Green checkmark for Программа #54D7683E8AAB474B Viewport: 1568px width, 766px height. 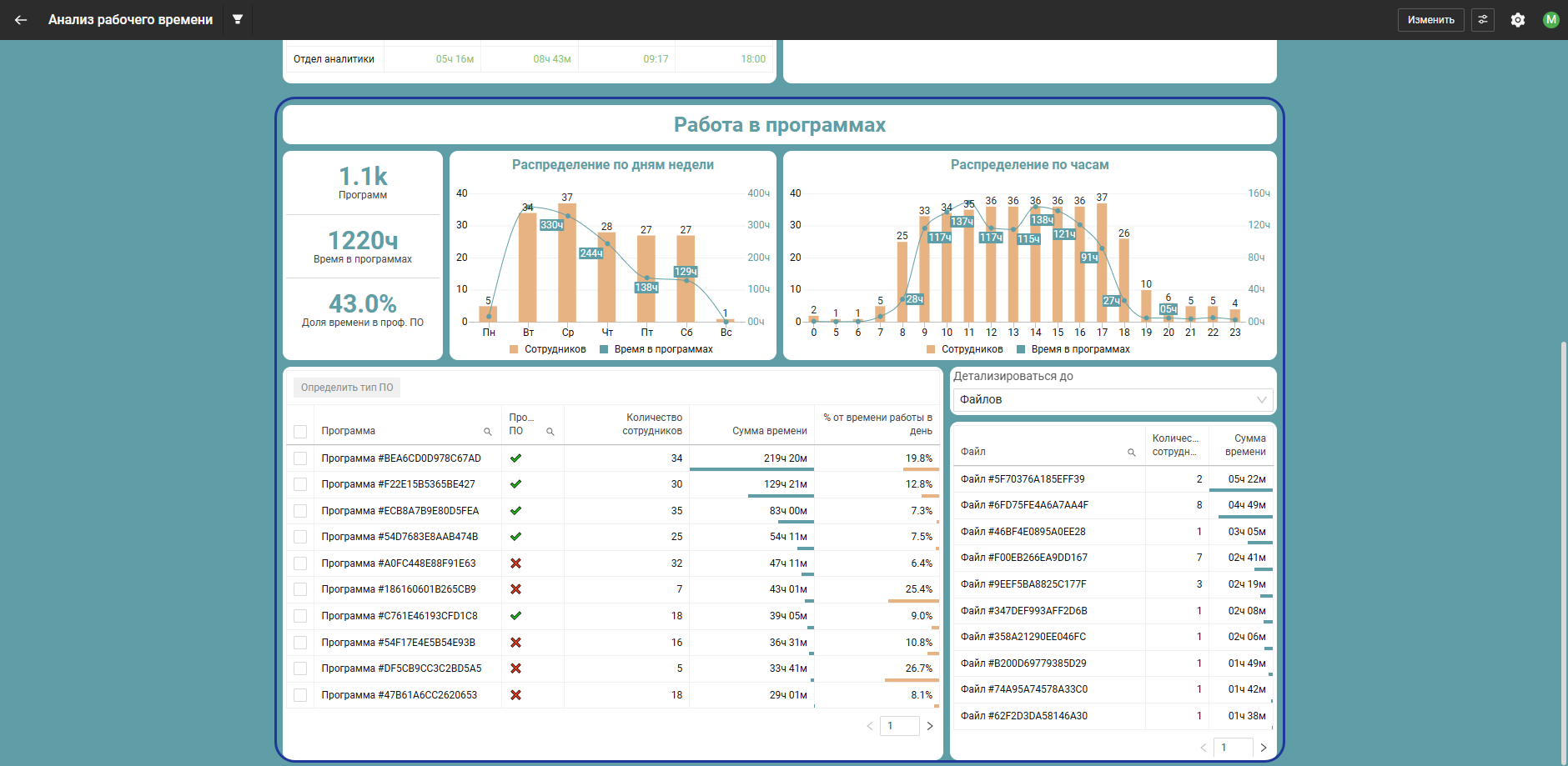pos(515,537)
